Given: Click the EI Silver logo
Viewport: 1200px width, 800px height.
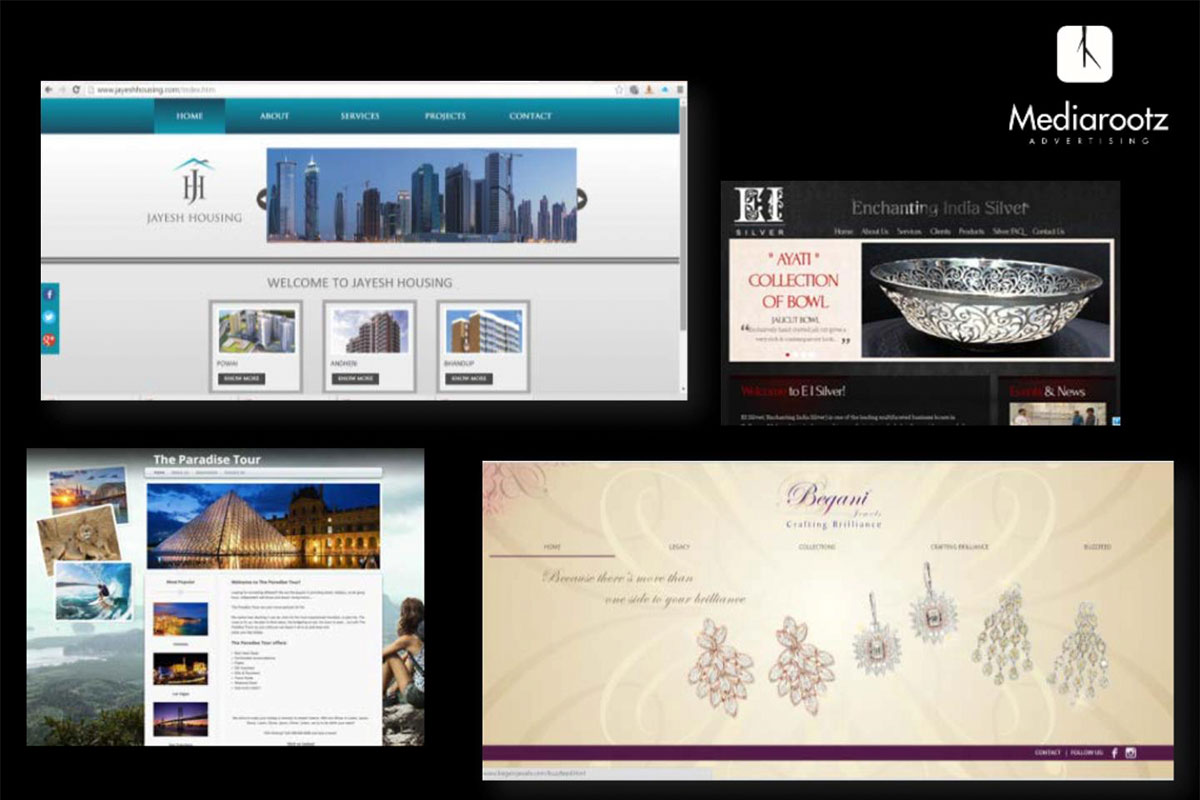Looking at the screenshot, I should (x=758, y=209).
